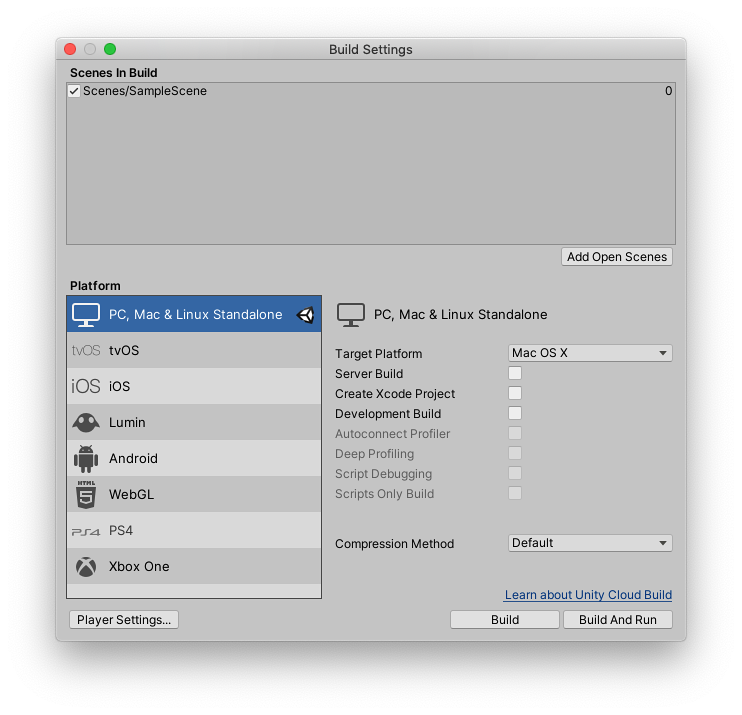Open Player Settings
The image size is (742, 715).
coord(124,620)
